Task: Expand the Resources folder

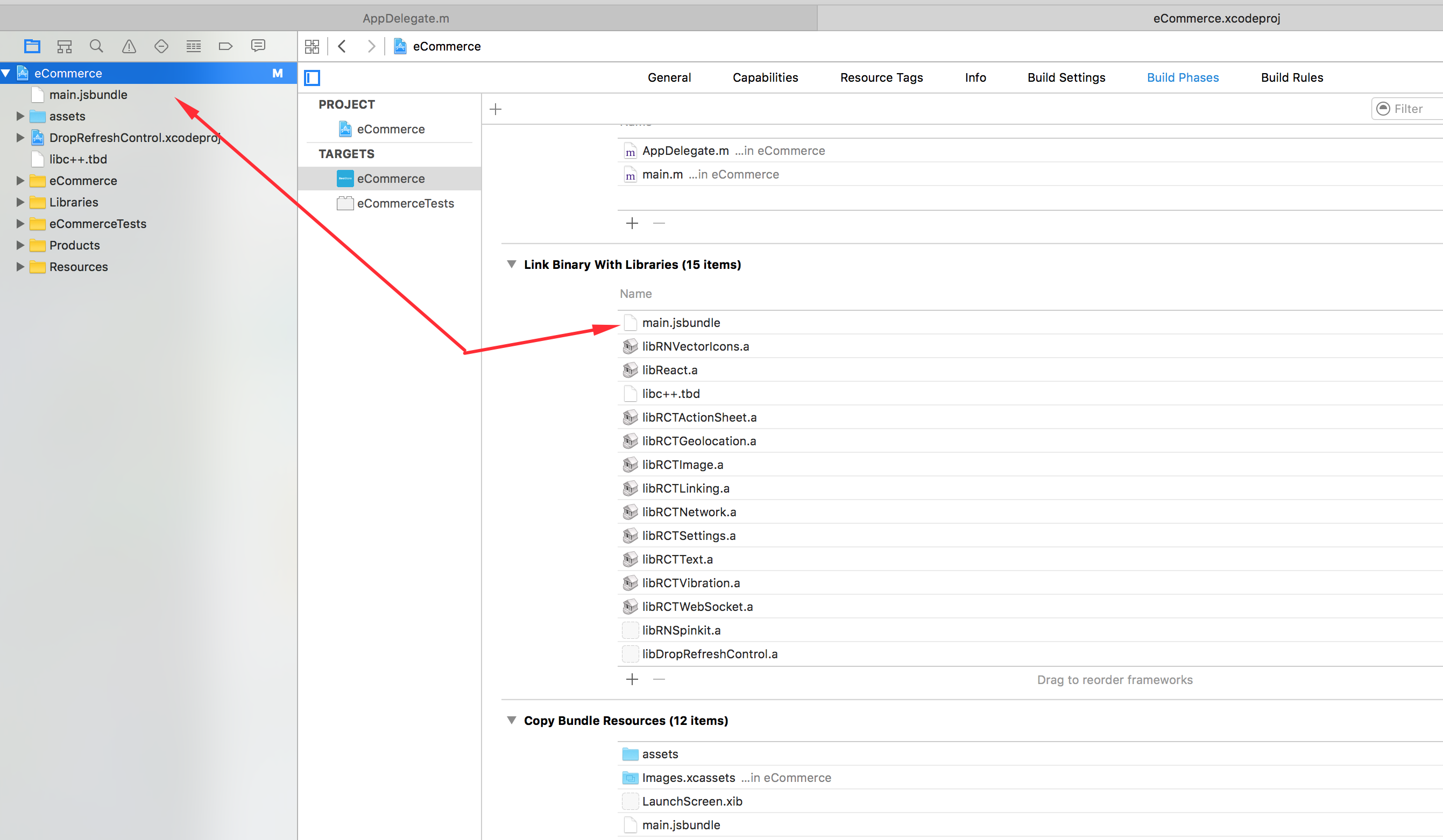Action: (x=20, y=267)
